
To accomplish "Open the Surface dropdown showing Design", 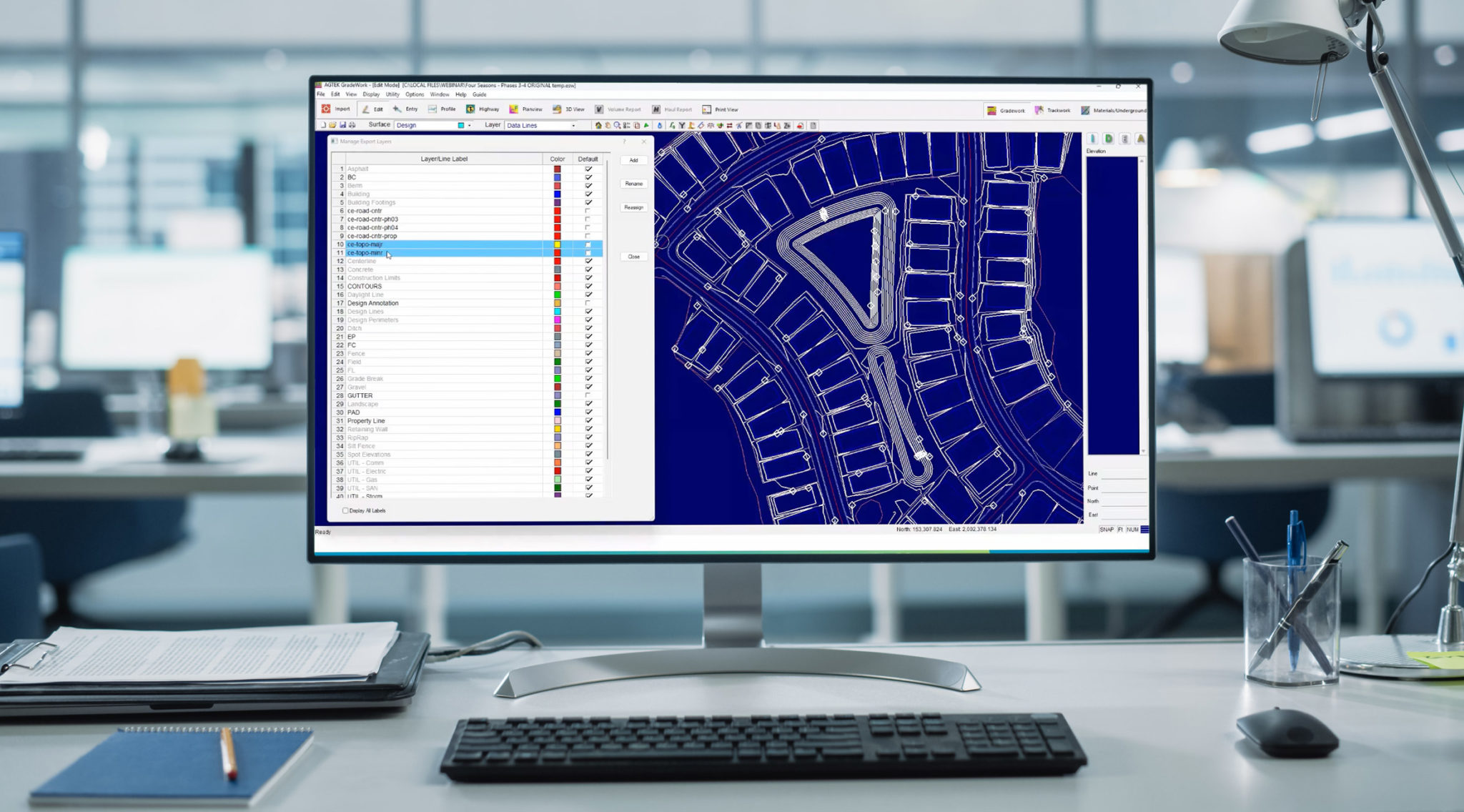I will click(x=432, y=125).
